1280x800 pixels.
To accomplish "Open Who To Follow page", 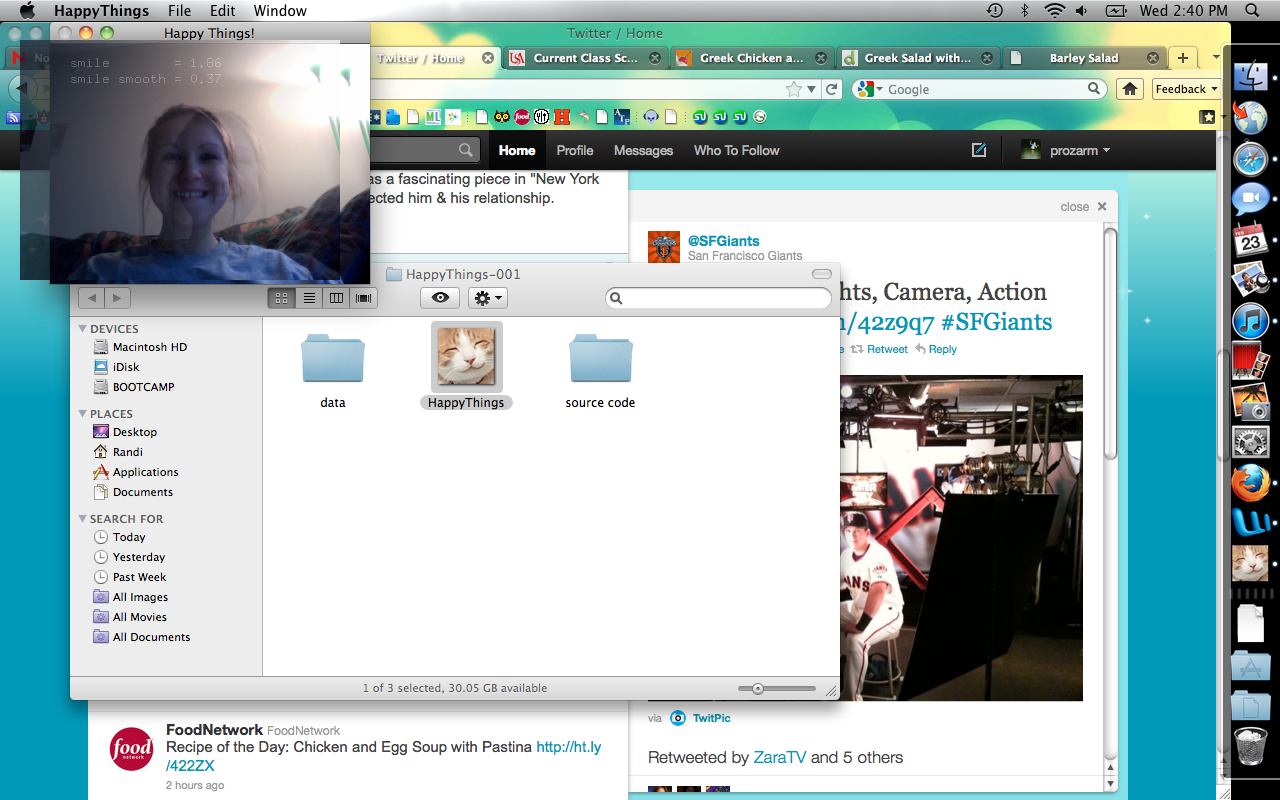I will pos(736,150).
